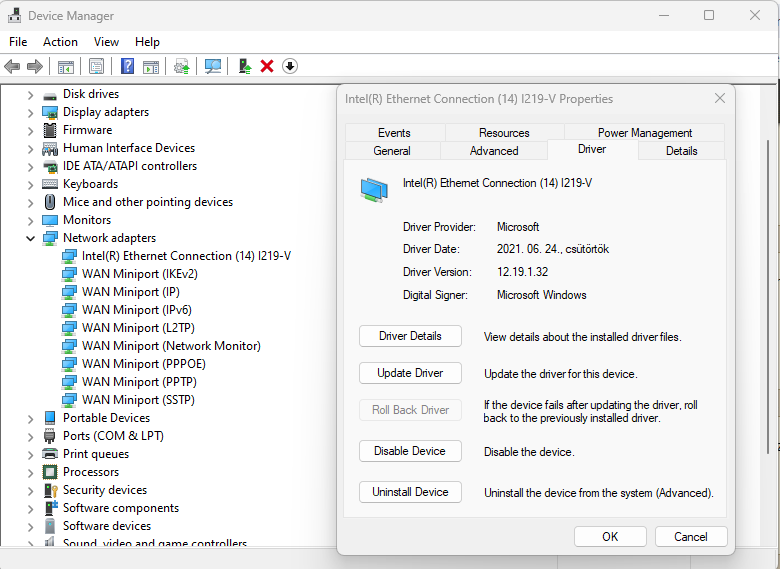Select WAN Miniport (PPPOE)

coord(134,364)
